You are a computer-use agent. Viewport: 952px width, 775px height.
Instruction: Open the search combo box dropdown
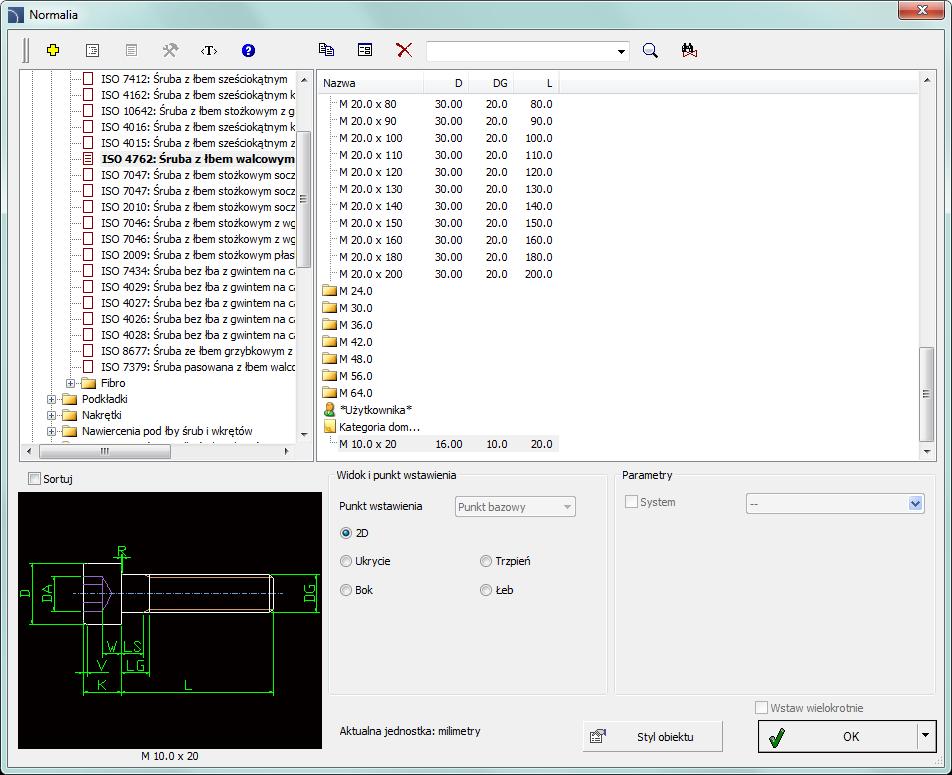pos(621,52)
